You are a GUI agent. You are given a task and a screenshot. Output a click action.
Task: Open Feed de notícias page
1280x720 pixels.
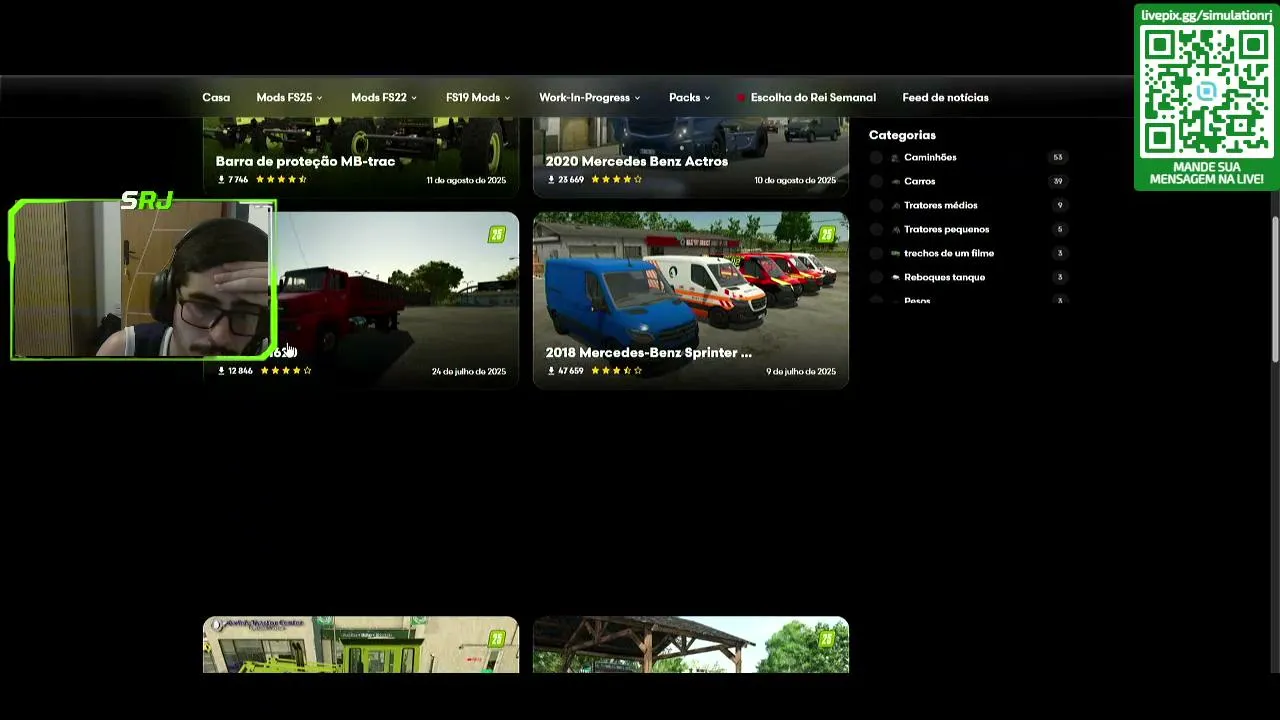click(945, 98)
